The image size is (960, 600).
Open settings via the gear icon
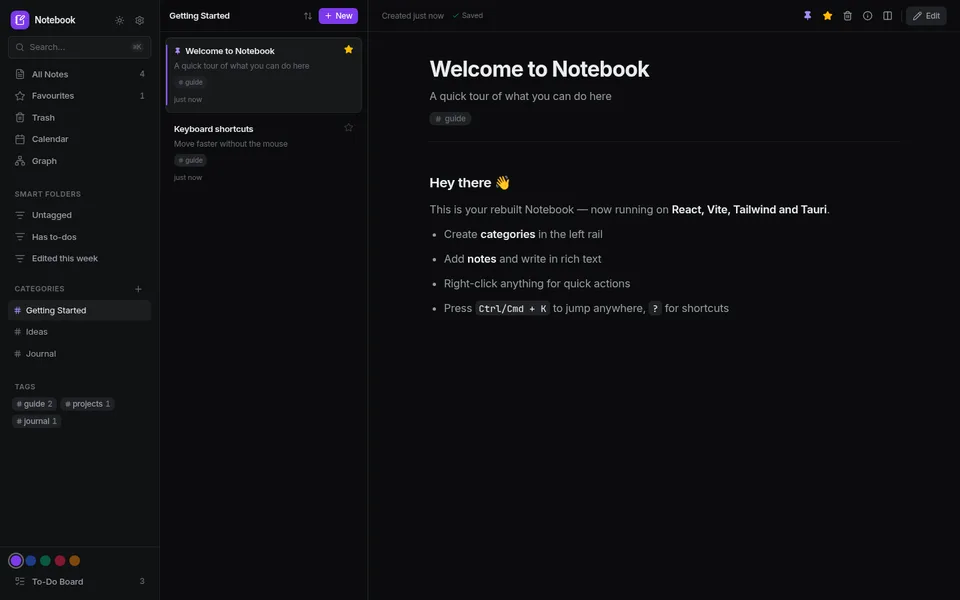coord(140,20)
